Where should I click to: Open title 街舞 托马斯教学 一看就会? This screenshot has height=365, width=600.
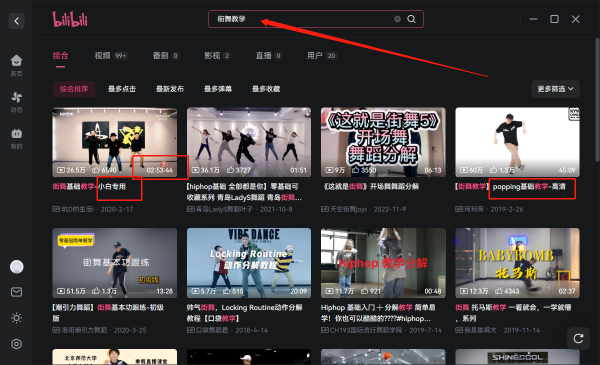pos(513,313)
